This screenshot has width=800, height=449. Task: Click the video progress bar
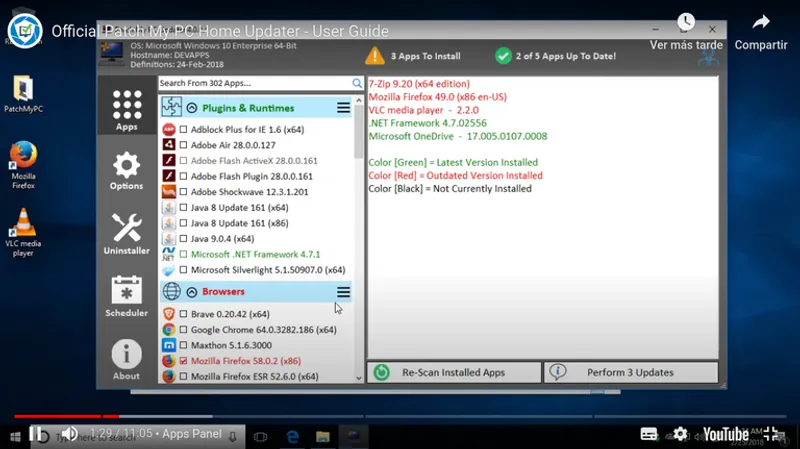click(x=400, y=416)
